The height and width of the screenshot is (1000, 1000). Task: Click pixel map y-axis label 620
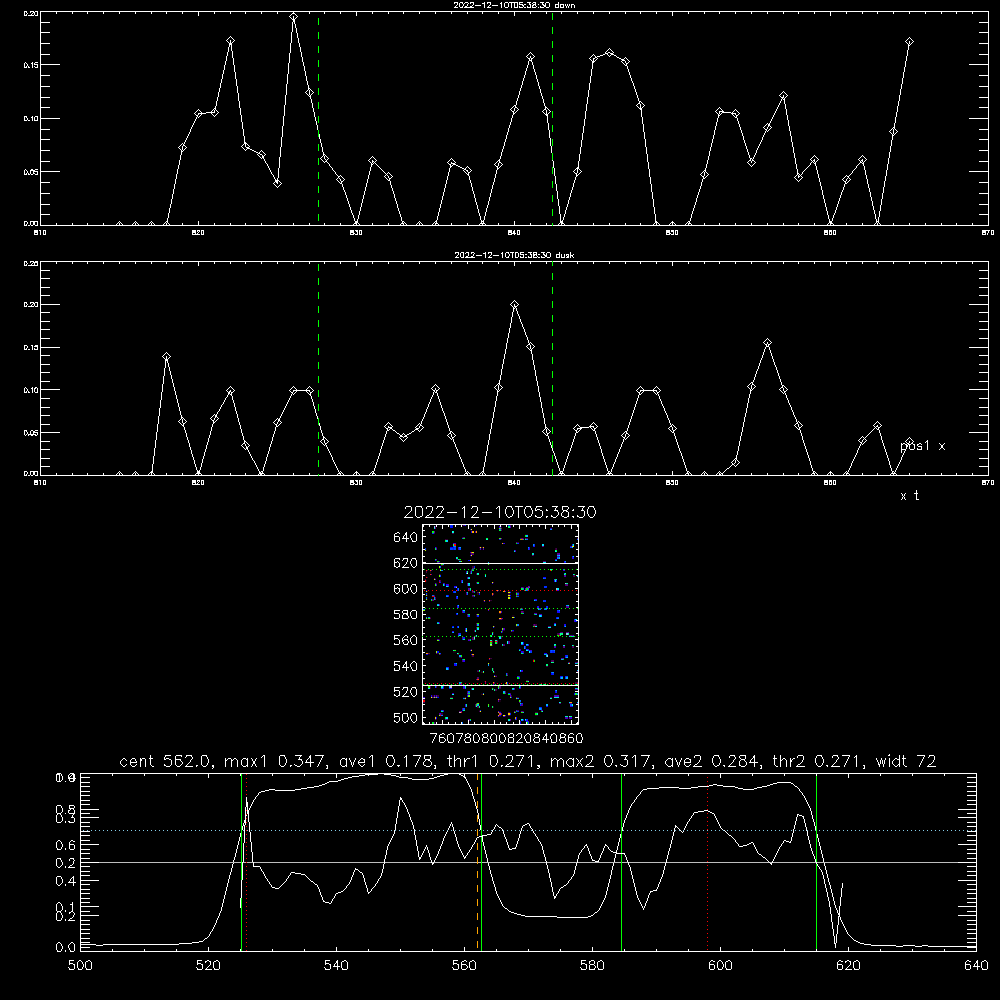406,563
